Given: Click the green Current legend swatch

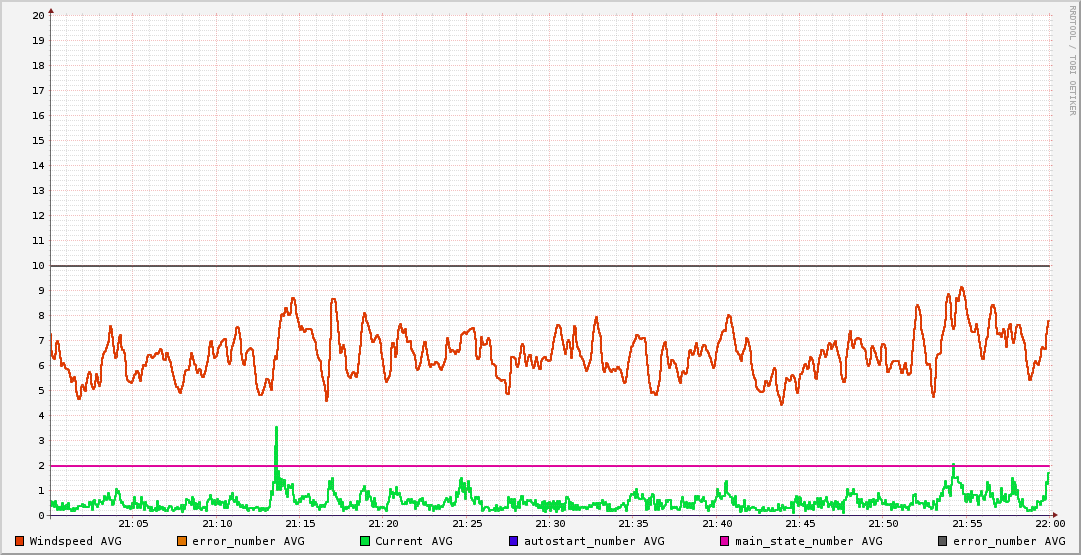Looking at the screenshot, I should [x=365, y=541].
